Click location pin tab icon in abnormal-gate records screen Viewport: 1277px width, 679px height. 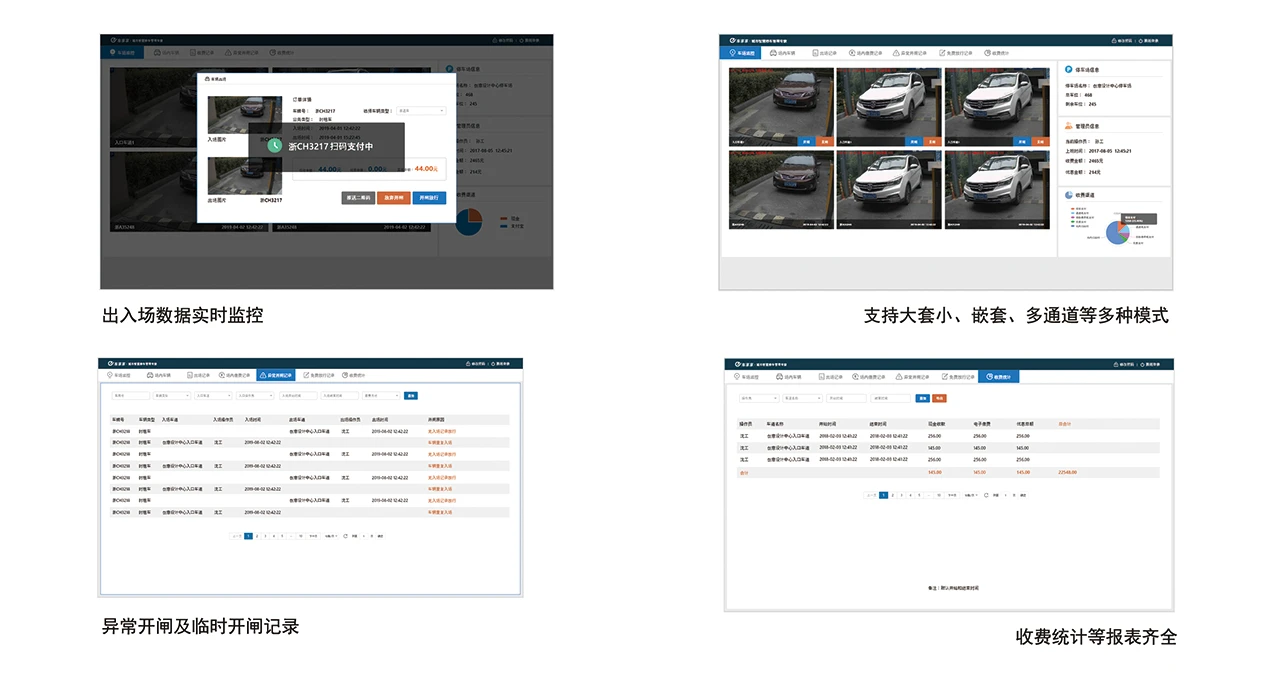point(109,375)
